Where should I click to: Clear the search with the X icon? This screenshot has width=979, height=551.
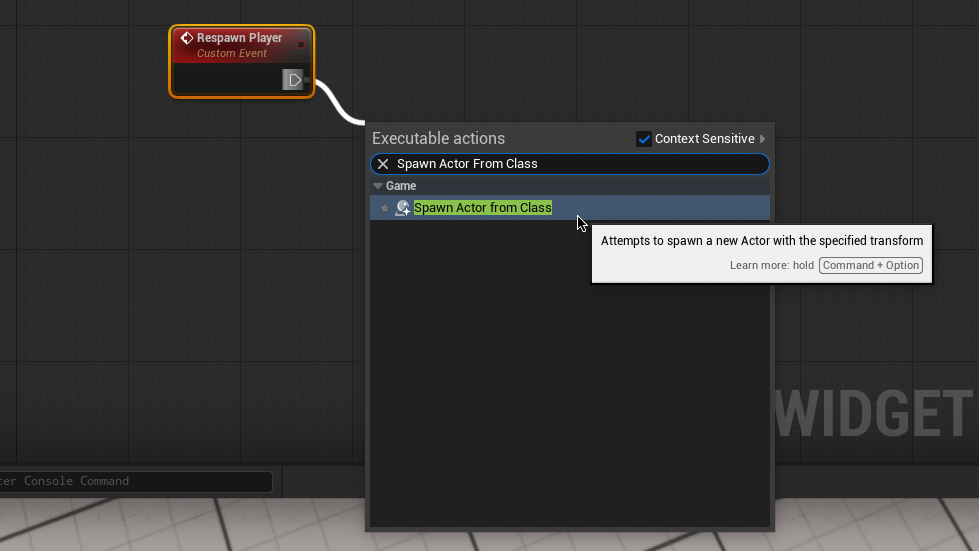pos(383,164)
